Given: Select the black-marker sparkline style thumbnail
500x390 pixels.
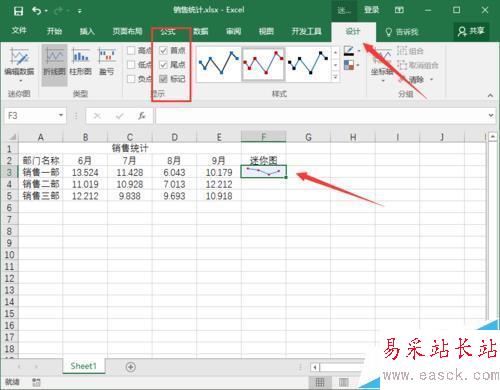Looking at the screenshot, I should point(308,64).
